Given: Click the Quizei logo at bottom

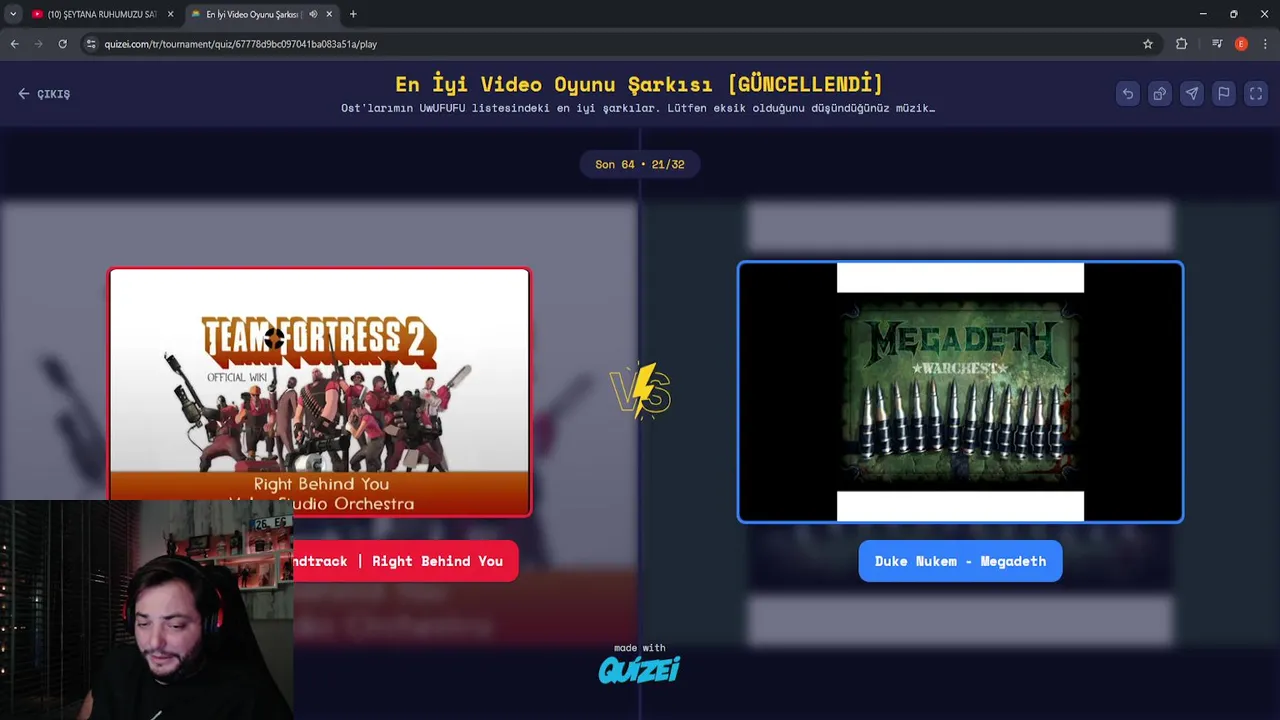Looking at the screenshot, I should [639, 668].
